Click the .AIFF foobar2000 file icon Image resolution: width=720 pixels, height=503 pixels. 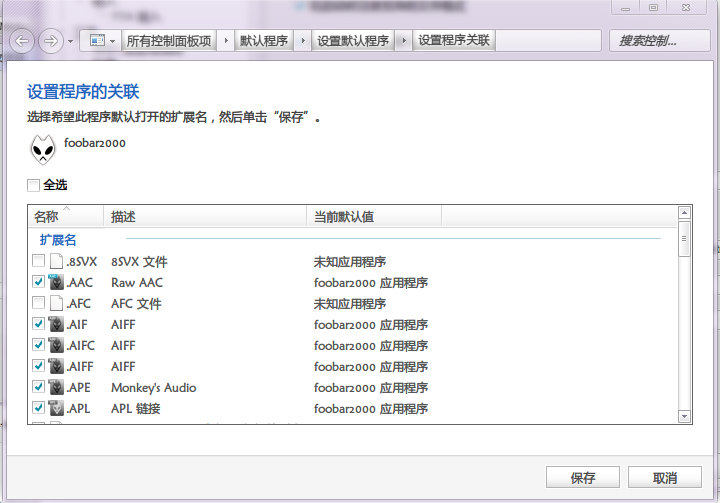tap(56, 366)
